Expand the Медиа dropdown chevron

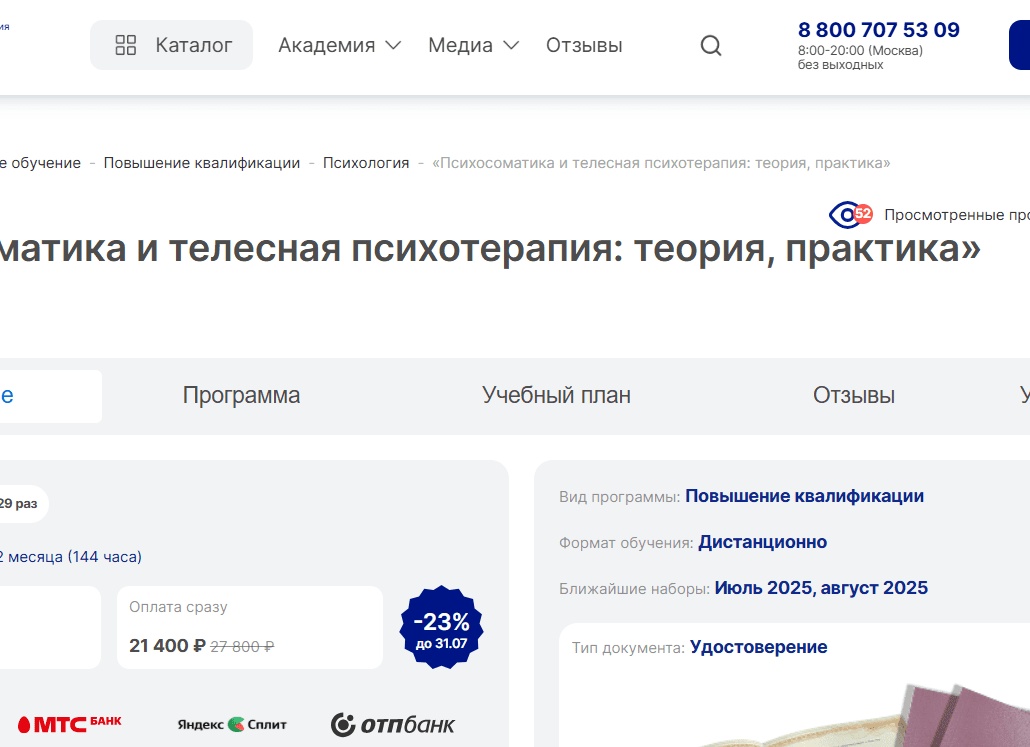click(511, 45)
